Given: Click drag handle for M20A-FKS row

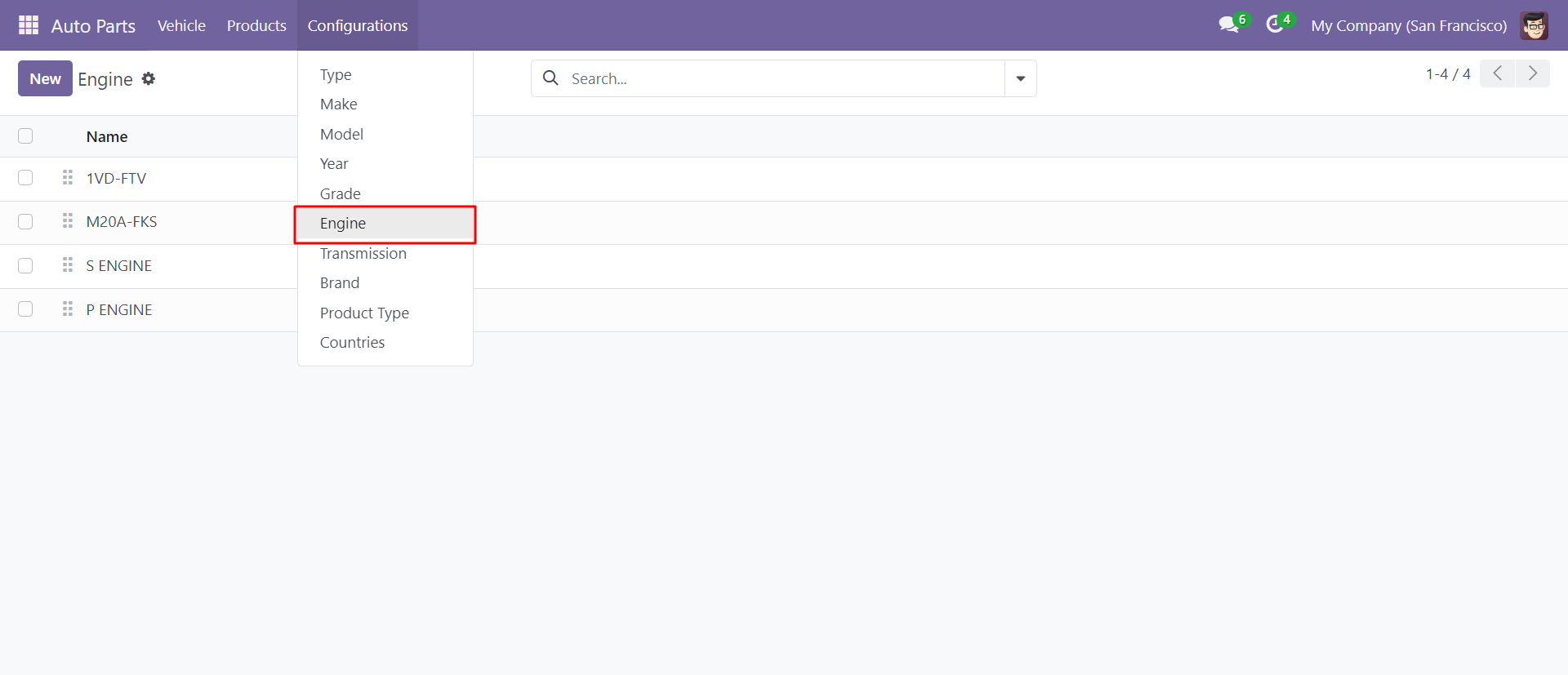Looking at the screenshot, I should [68, 221].
